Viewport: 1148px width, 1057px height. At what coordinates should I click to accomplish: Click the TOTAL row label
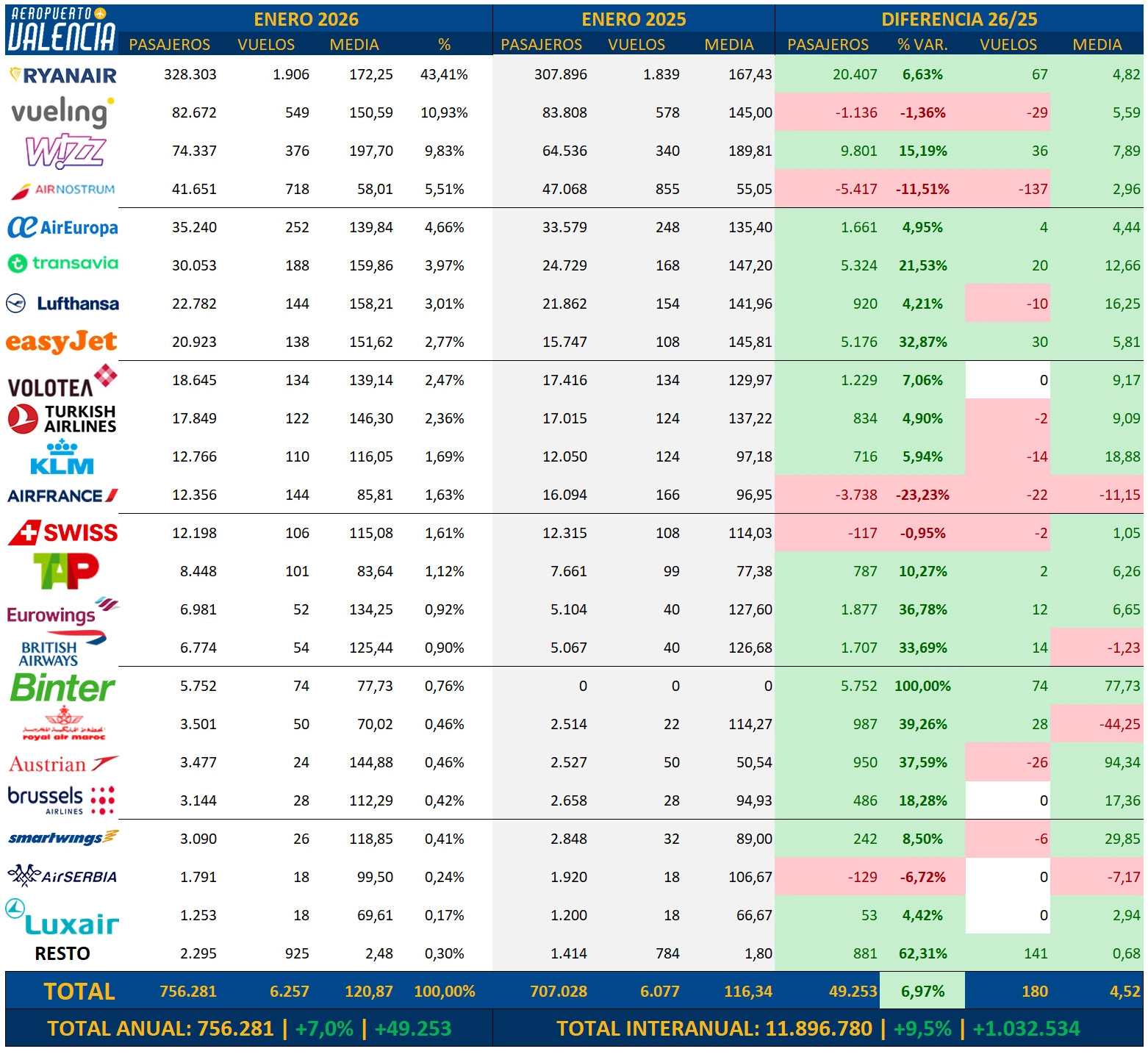(79, 992)
